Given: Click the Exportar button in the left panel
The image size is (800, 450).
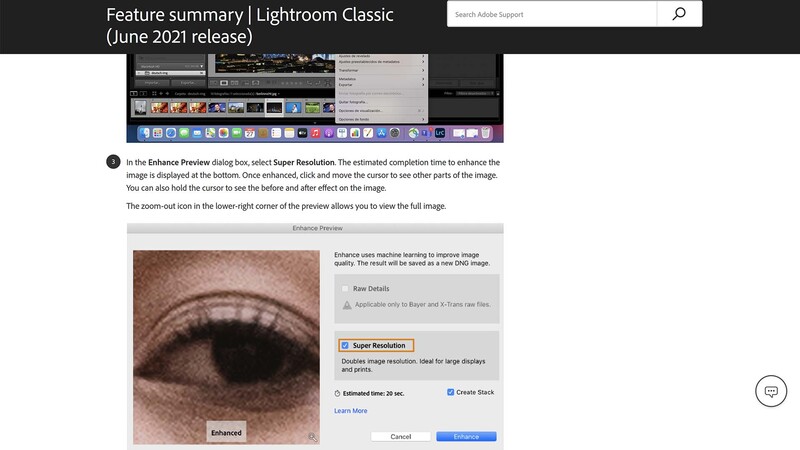Looking at the screenshot, I should tap(188, 83).
